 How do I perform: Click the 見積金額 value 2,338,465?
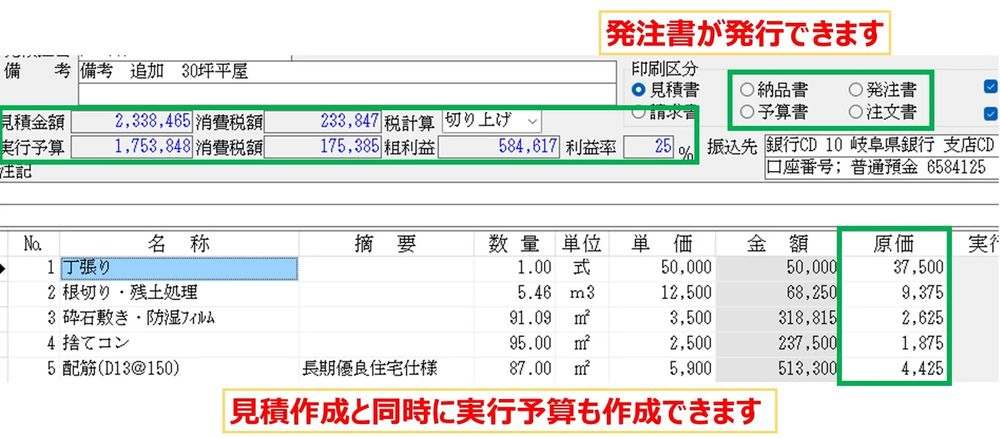pos(131,121)
